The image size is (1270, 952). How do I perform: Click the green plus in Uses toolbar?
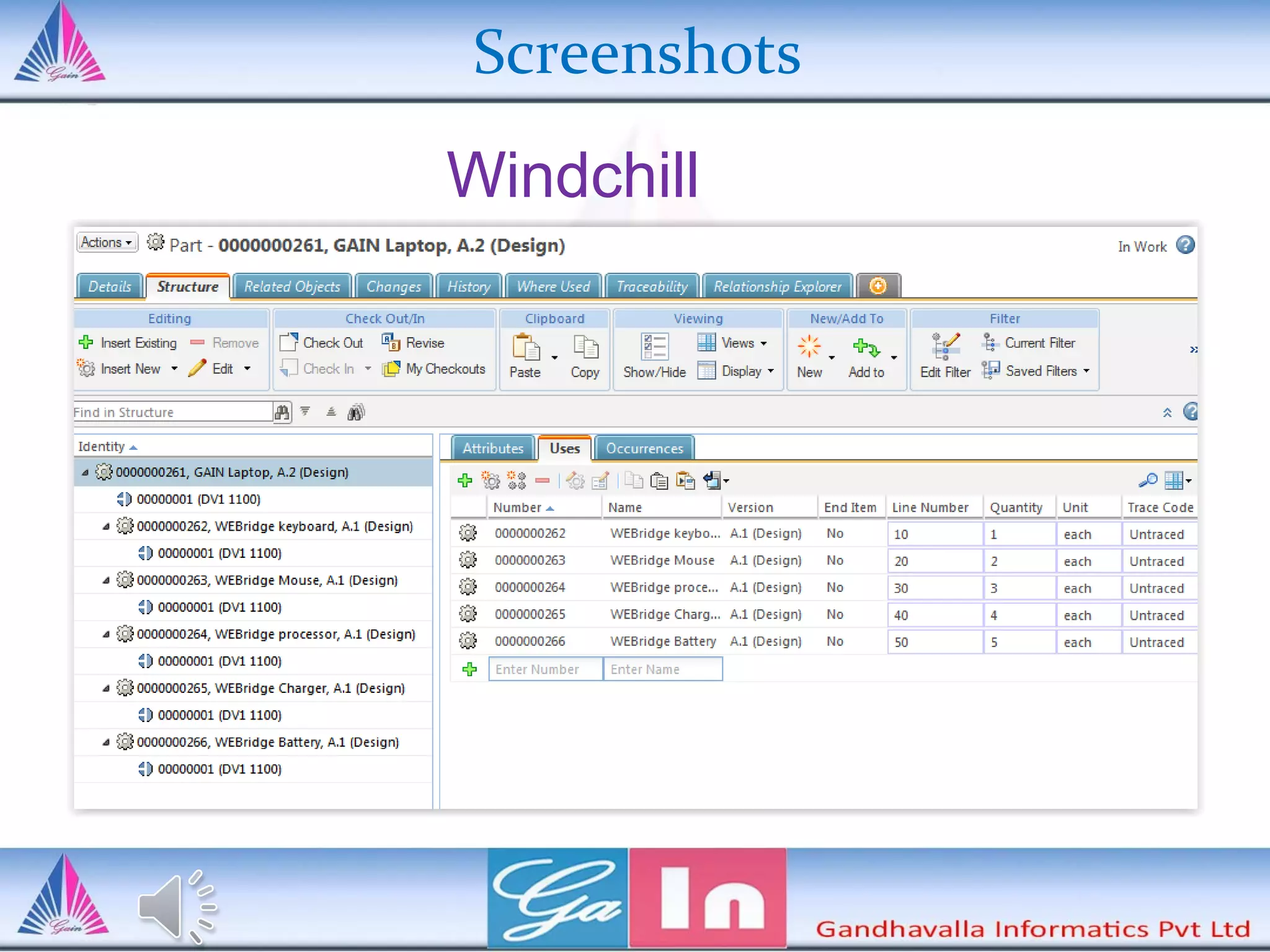pyautogui.click(x=465, y=480)
